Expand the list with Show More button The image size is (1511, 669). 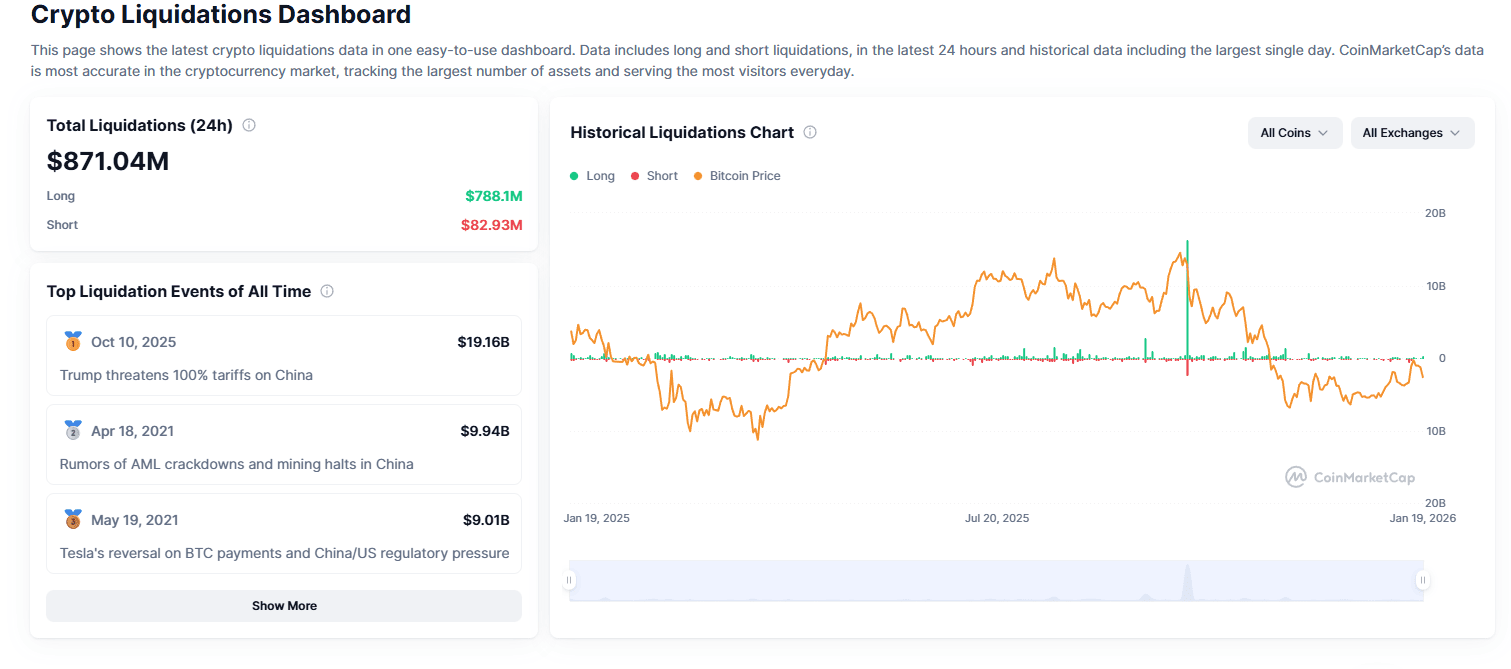tap(284, 605)
